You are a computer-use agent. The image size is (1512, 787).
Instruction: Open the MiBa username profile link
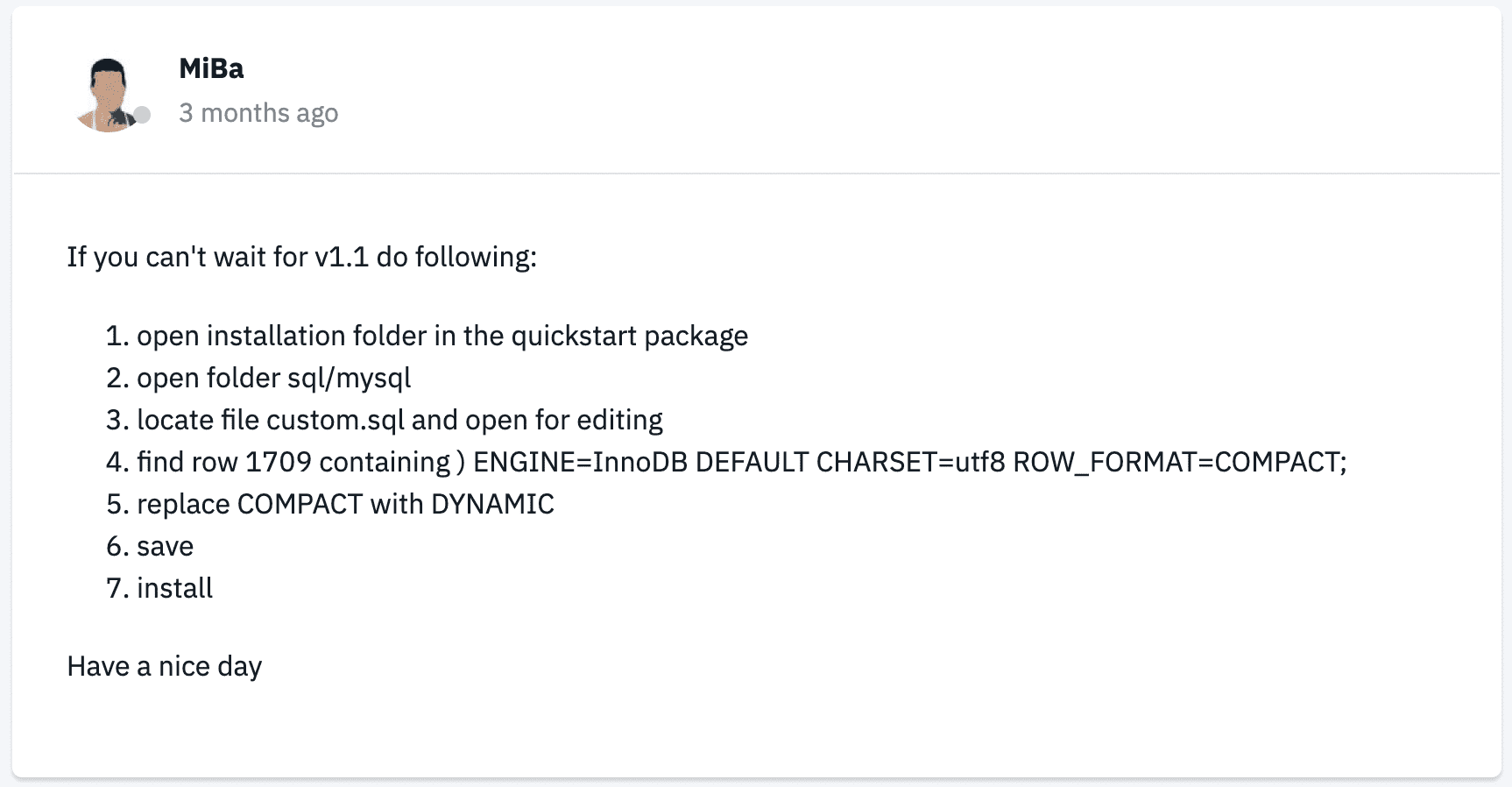click(211, 68)
